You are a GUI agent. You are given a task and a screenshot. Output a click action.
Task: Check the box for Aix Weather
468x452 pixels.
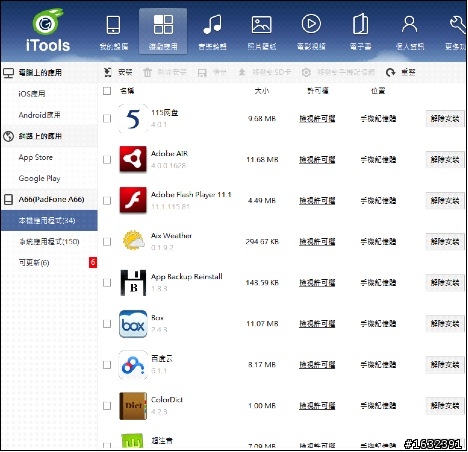click(x=107, y=241)
